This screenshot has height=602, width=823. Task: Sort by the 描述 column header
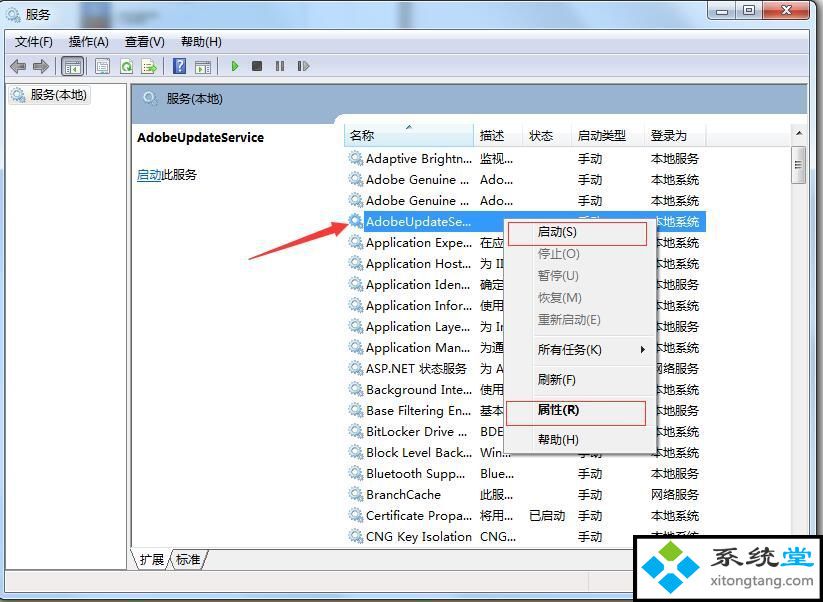498,135
